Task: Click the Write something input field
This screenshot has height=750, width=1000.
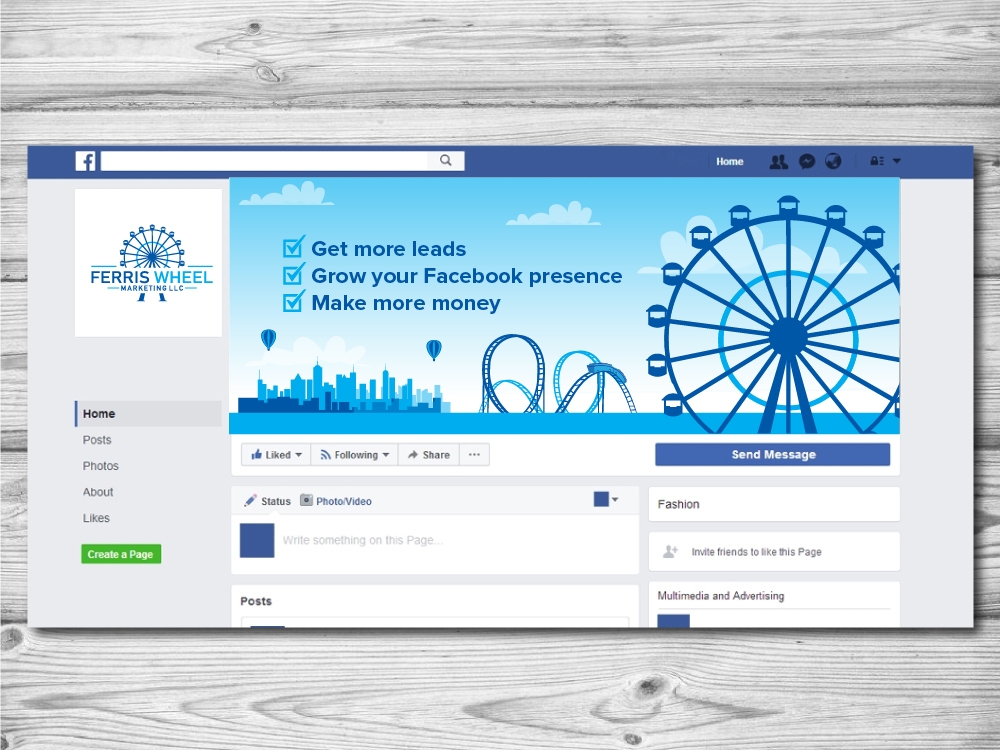Action: point(400,540)
